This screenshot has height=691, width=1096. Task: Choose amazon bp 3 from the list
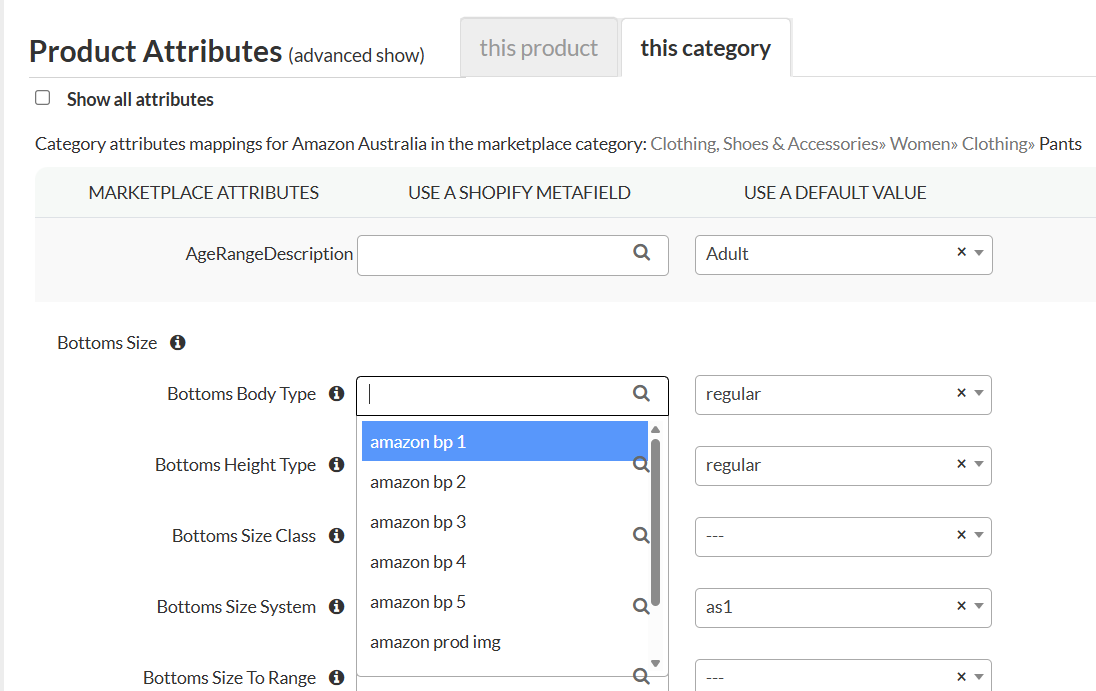pyautogui.click(x=418, y=522)
